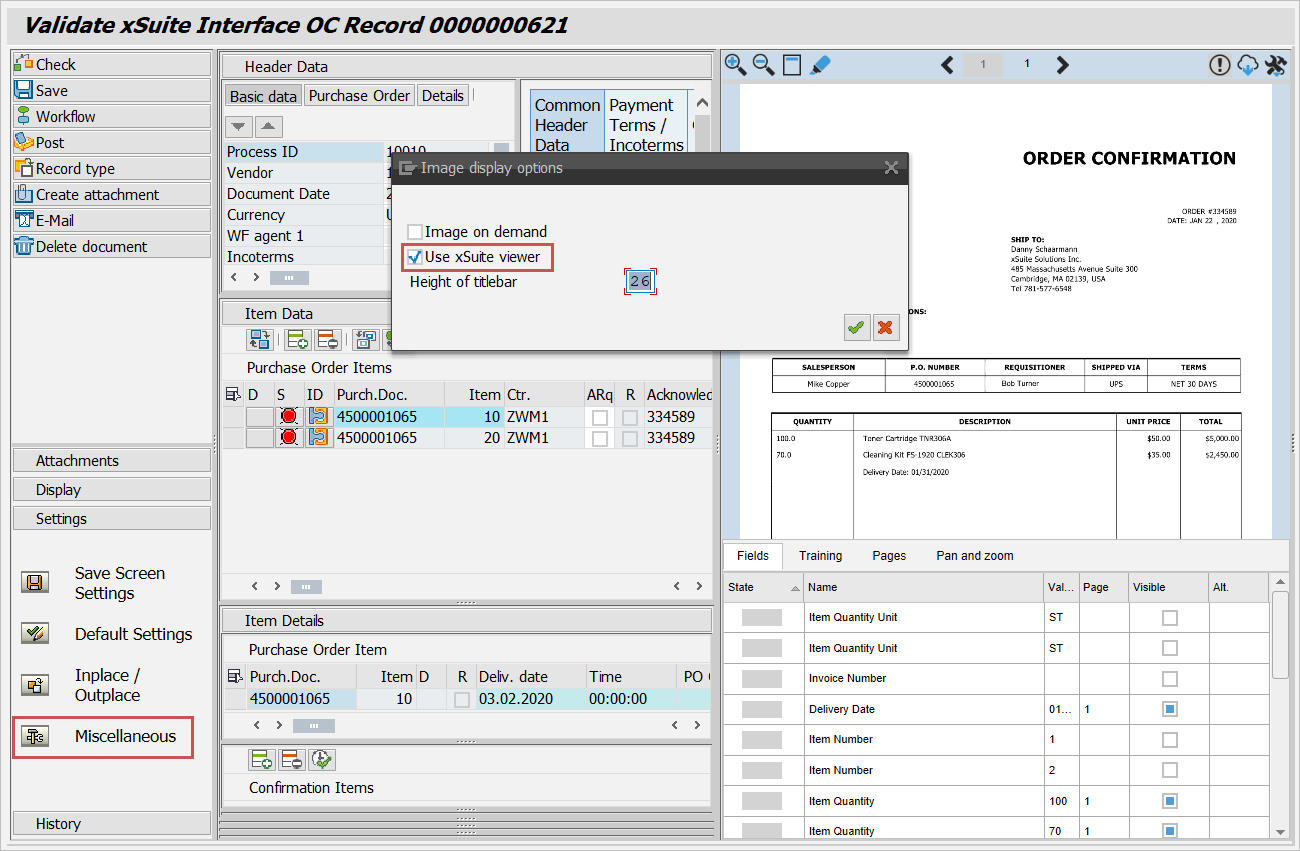This screenshot has height=851, width=1300.
Task: Confirm dialog with green checkmark
Action: point(857,327)
